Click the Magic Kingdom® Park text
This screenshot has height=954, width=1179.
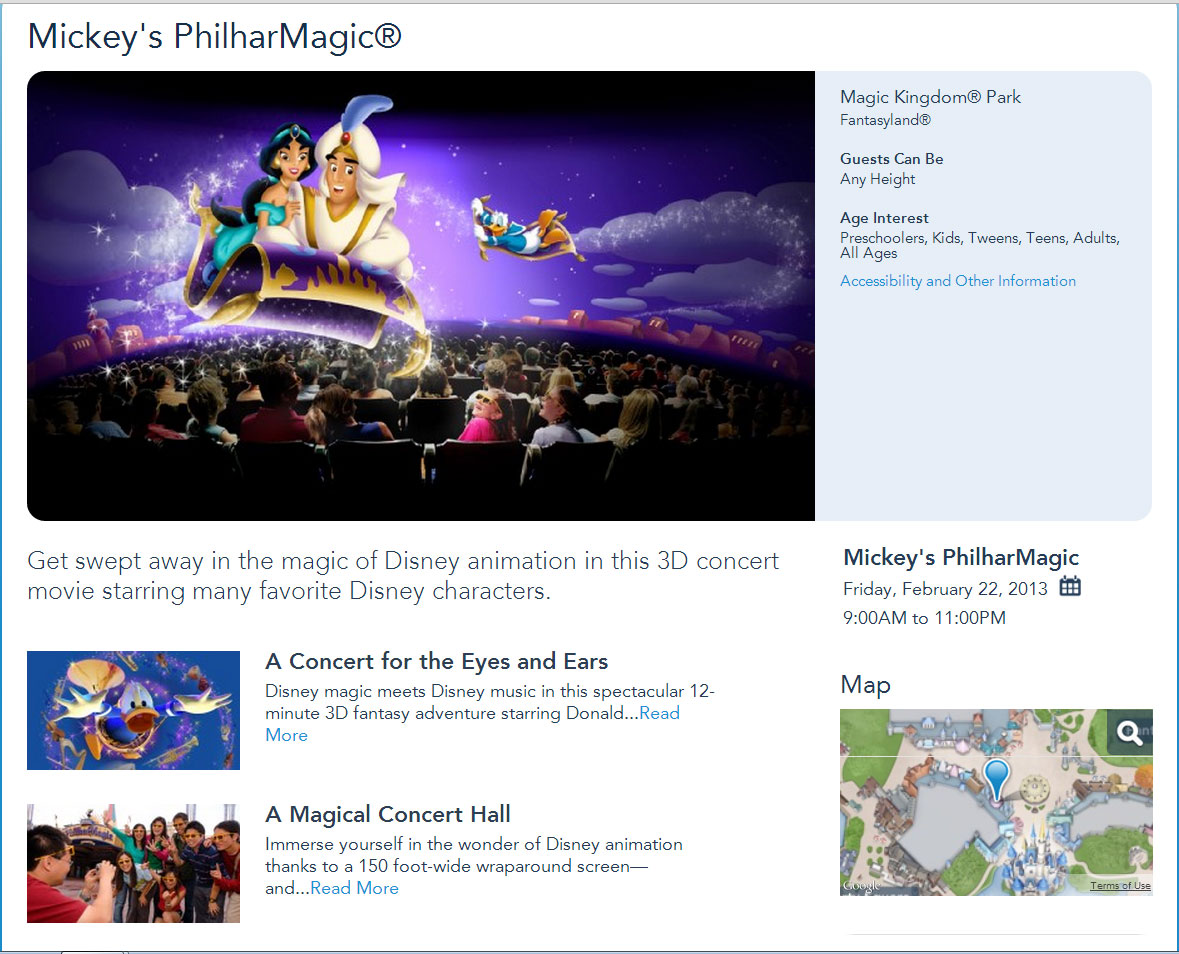pos(930,97)
